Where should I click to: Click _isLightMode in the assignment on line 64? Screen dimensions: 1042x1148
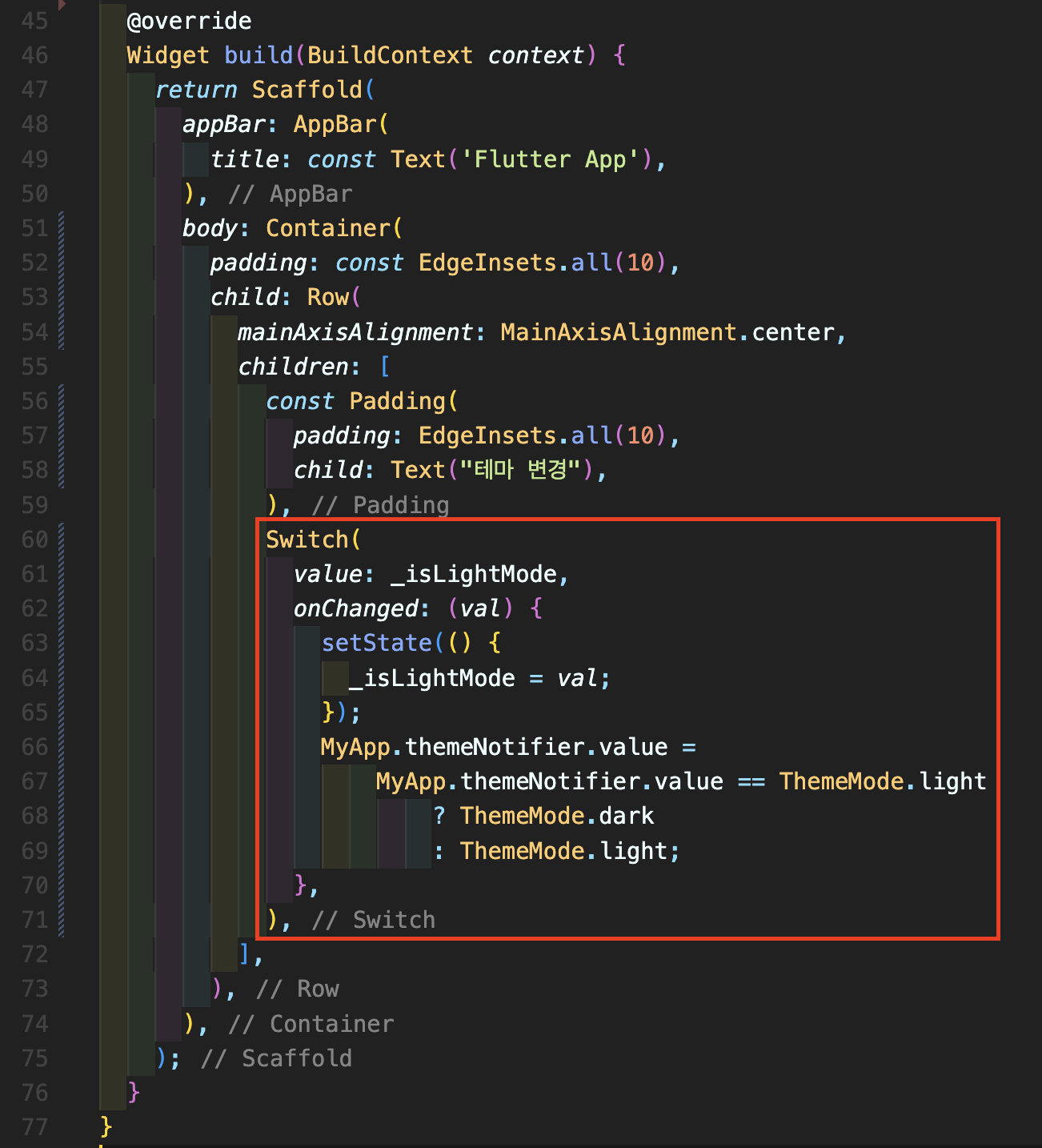[432, 678]
